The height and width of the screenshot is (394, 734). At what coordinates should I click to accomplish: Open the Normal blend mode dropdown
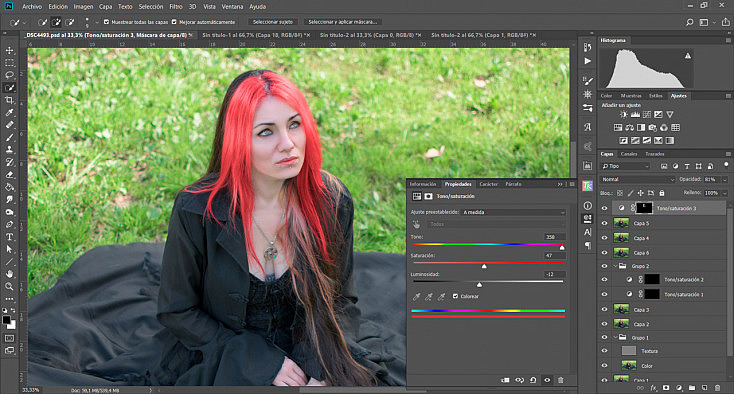click(x=638, y=179)
